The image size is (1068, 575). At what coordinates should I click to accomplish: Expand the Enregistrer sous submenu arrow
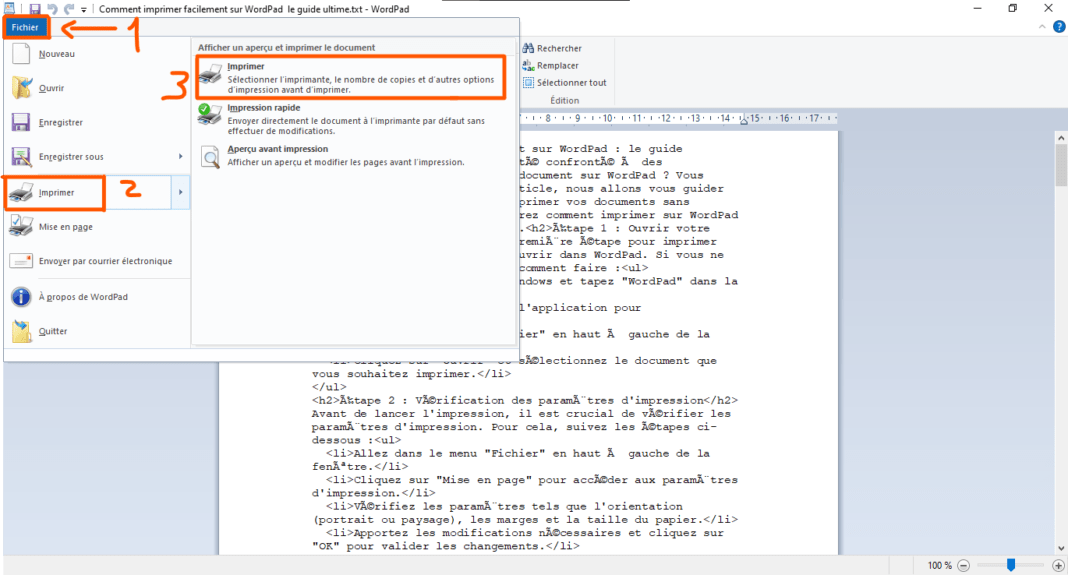tap(180, 157)
